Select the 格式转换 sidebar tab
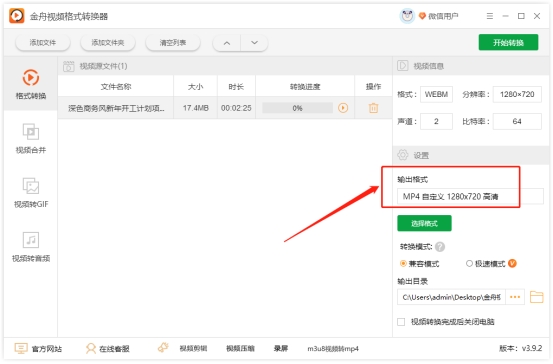The width and height of the screenshot is (553, 364). 31,84
